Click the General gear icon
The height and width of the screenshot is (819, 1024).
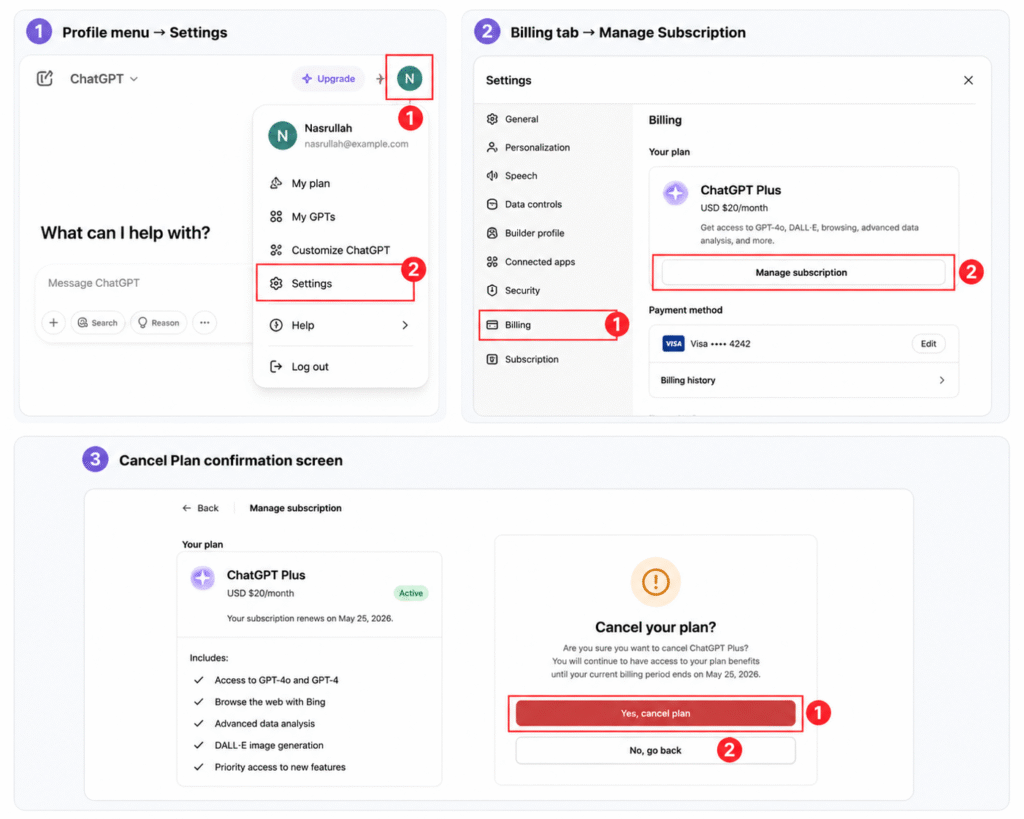pyautogui.click(x=492, y=120)
